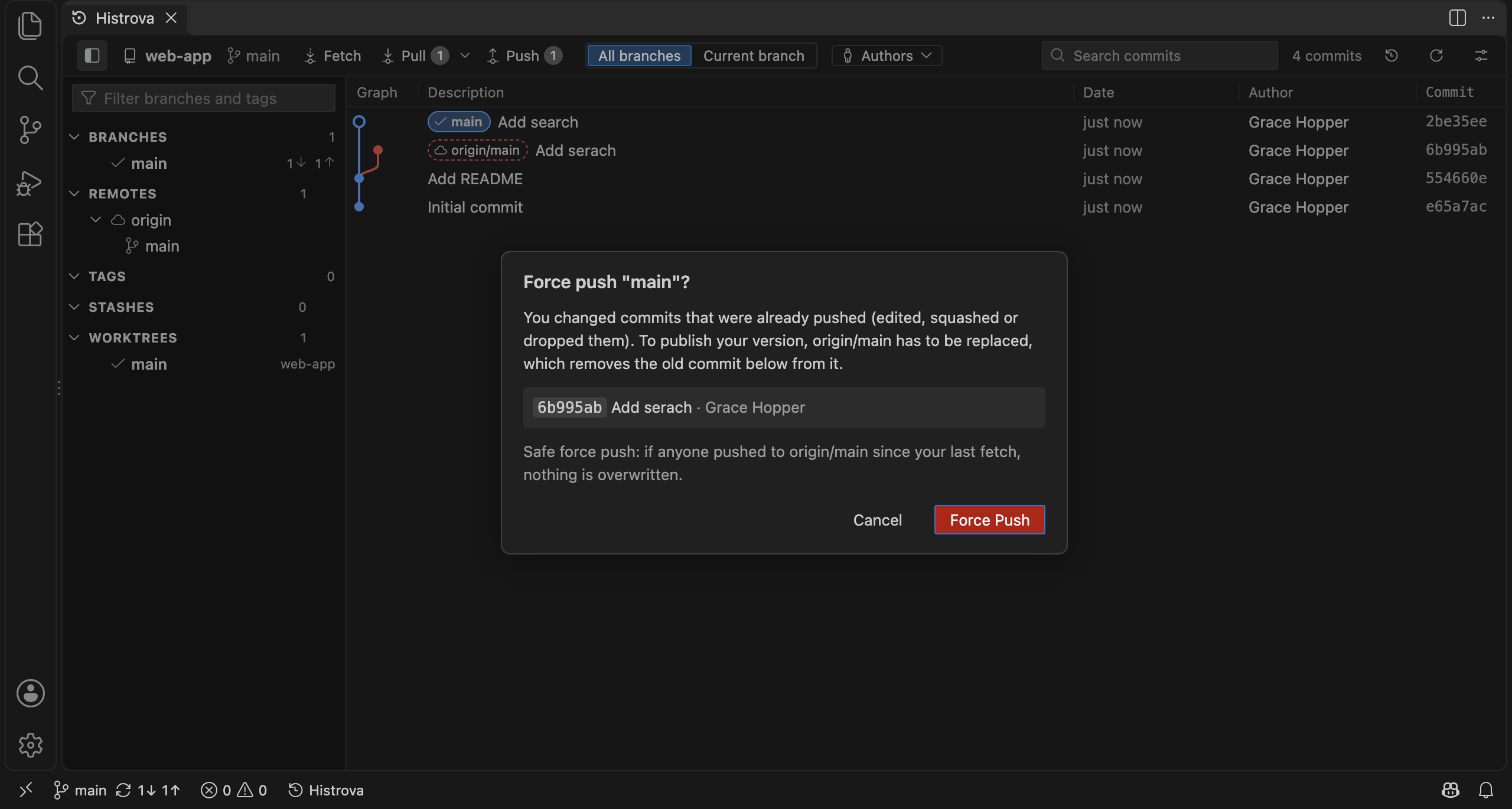The height and width of the screenshot is (809, 1512).
Task: Click the main branch label in the Histrova toolbar
Action: 254,56
